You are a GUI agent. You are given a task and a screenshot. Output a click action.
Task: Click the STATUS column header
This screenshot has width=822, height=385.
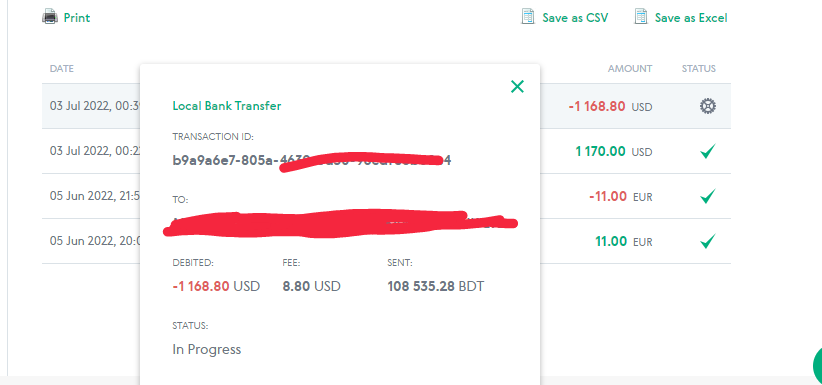698,69
